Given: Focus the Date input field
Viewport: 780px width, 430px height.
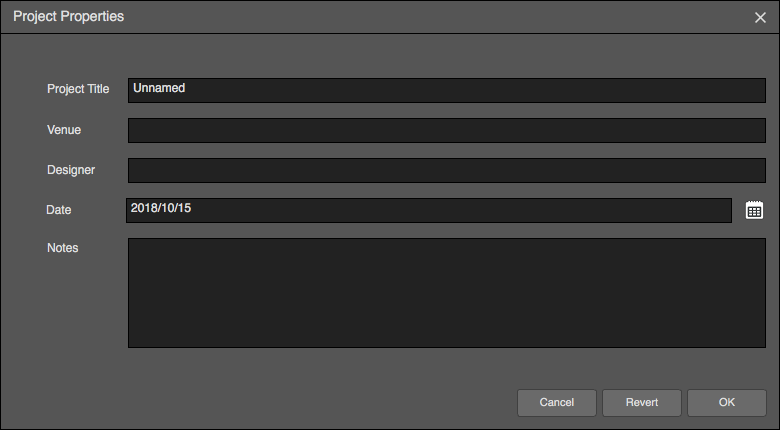Looking at the screenshot, I should [x=429, y=211].
